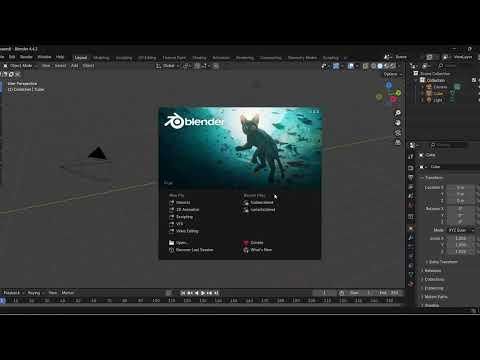
Task: Switch perspective/orthographic with grid gizmo
Action: [x=398, y=142]
